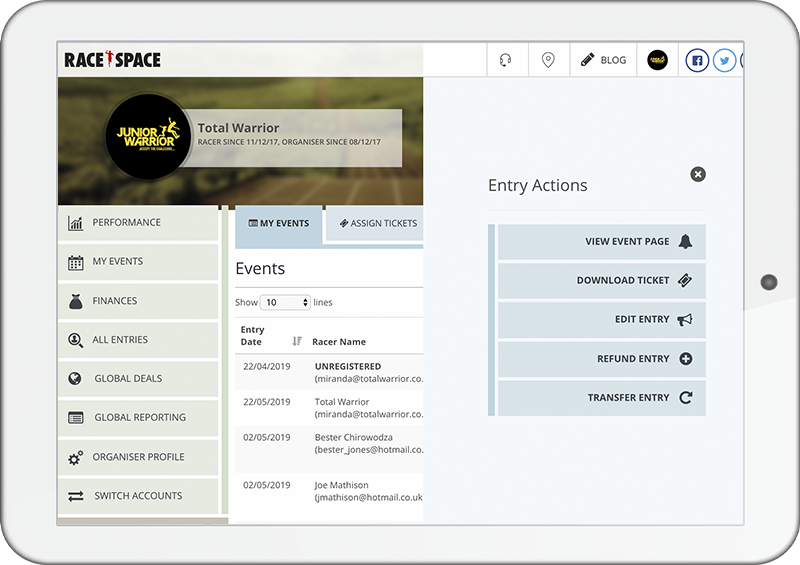This screenshot has width=800, height=565.
Task: Select Edit Entry action
Action: [x=601, y=320]
